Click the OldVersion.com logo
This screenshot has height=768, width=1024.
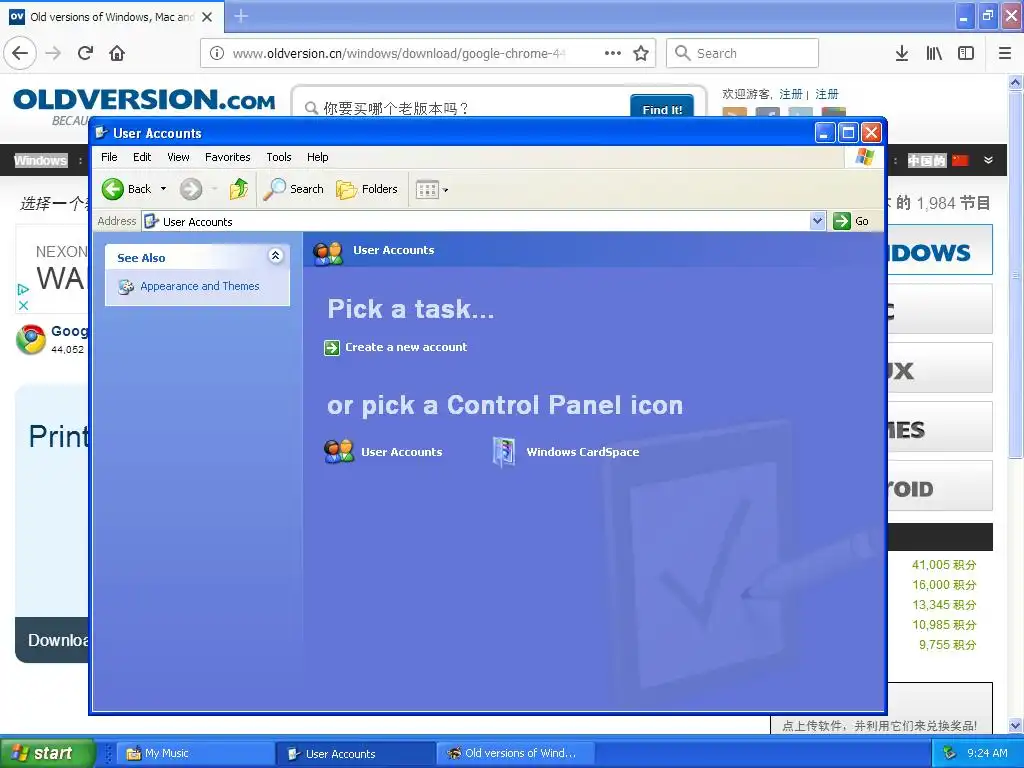coord(144,100)
